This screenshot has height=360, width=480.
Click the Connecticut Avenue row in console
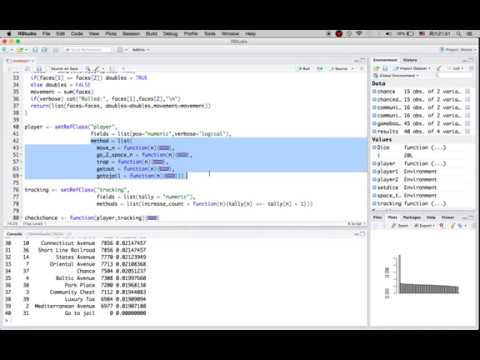click(x=76, y=243)
